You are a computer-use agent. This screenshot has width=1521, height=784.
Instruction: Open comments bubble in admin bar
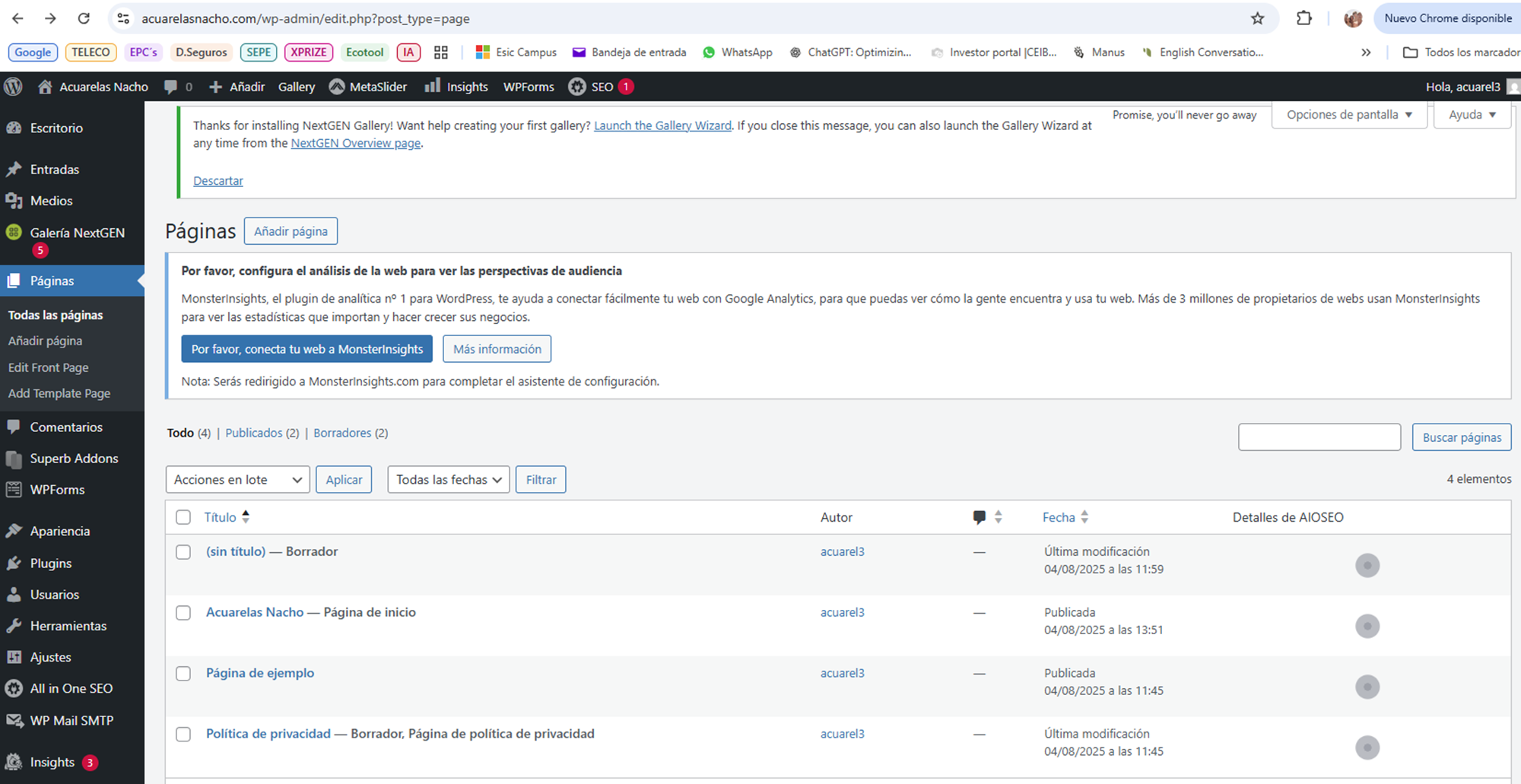171,87
